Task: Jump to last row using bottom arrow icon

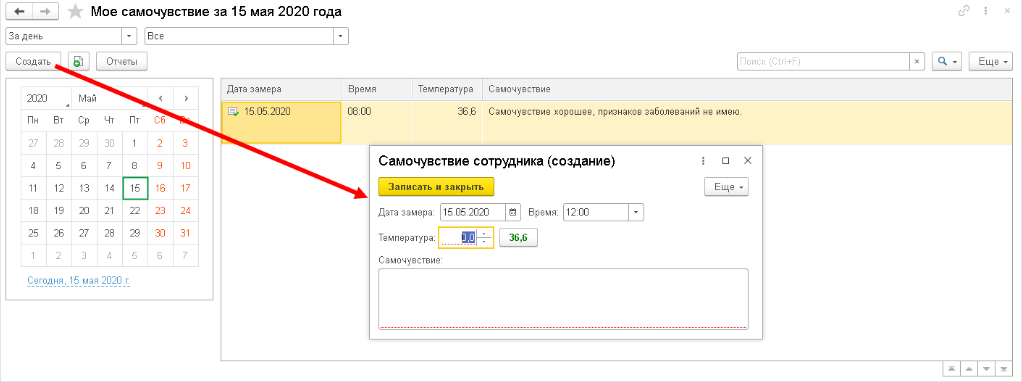Action: pyautogui.click(x=1004, y=368)
